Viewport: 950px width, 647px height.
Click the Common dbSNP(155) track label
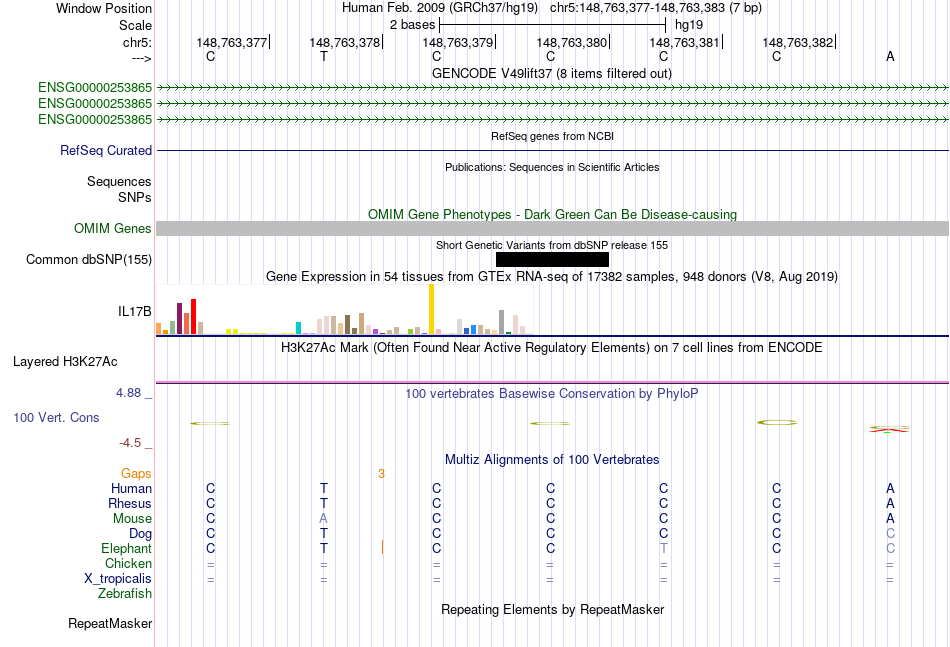(88, 259)
